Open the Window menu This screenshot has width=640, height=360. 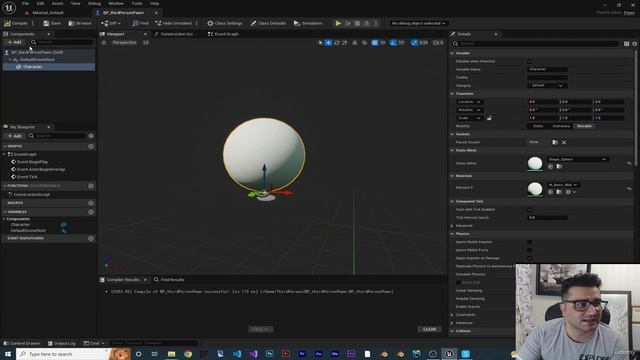[116, 3]
